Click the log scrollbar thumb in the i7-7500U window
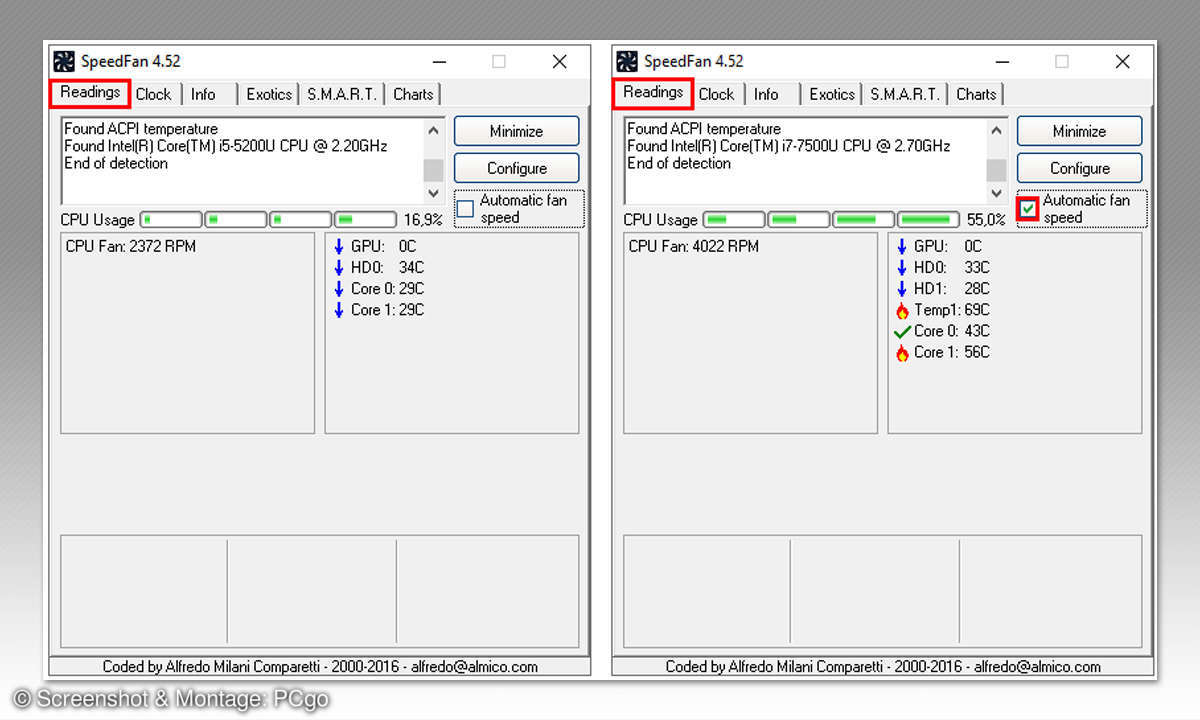Image resolution: width=1200 pixels, height=720 pixels. 996,170
